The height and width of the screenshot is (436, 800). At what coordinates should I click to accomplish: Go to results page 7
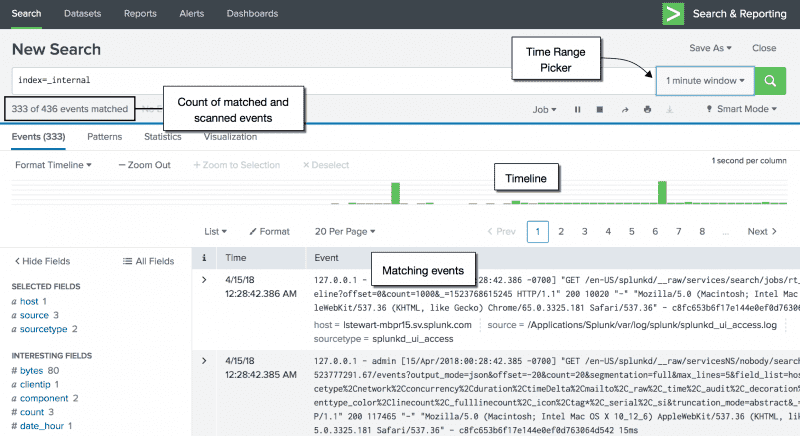(x=679, y=232)
